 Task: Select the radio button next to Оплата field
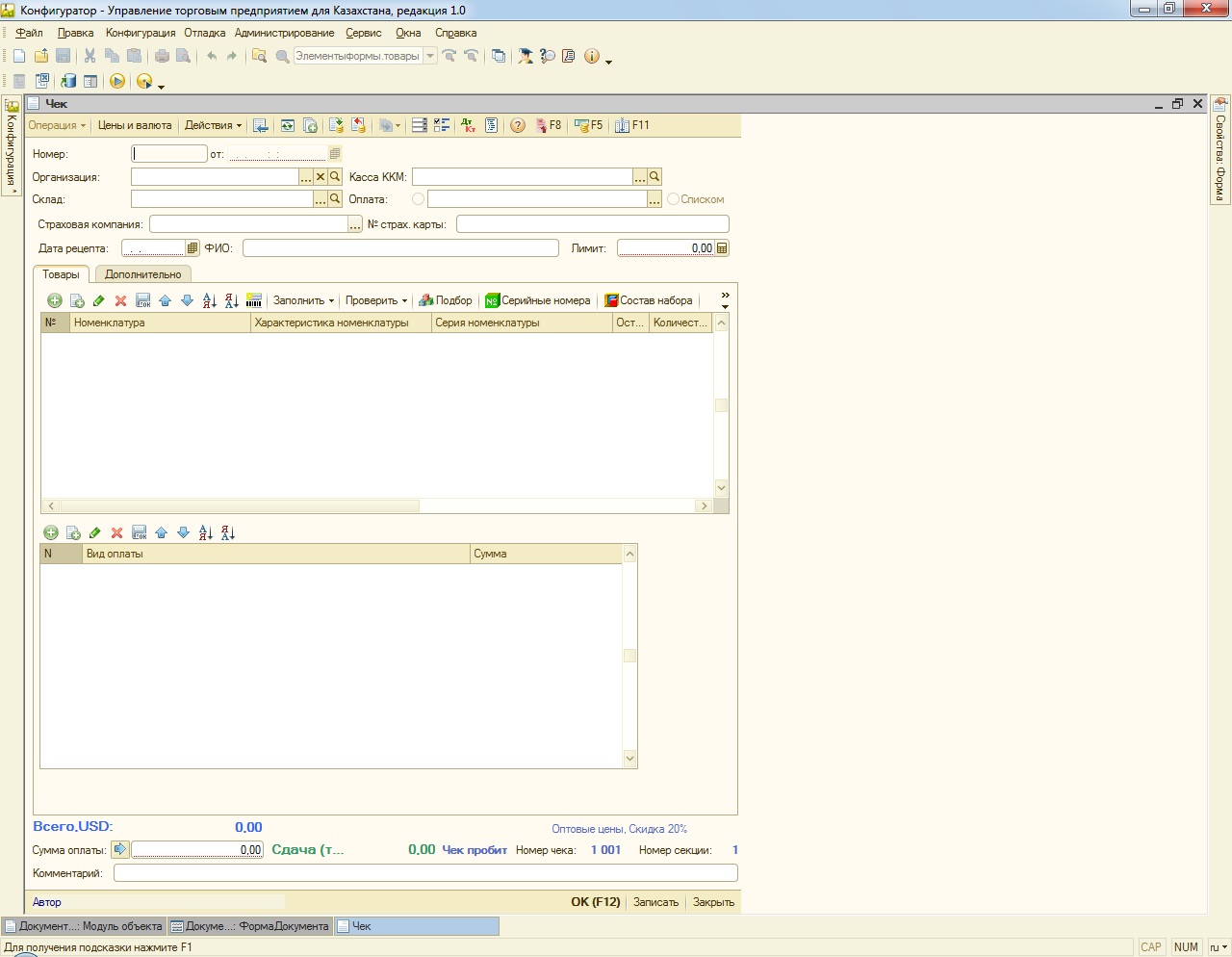(418, 199)
